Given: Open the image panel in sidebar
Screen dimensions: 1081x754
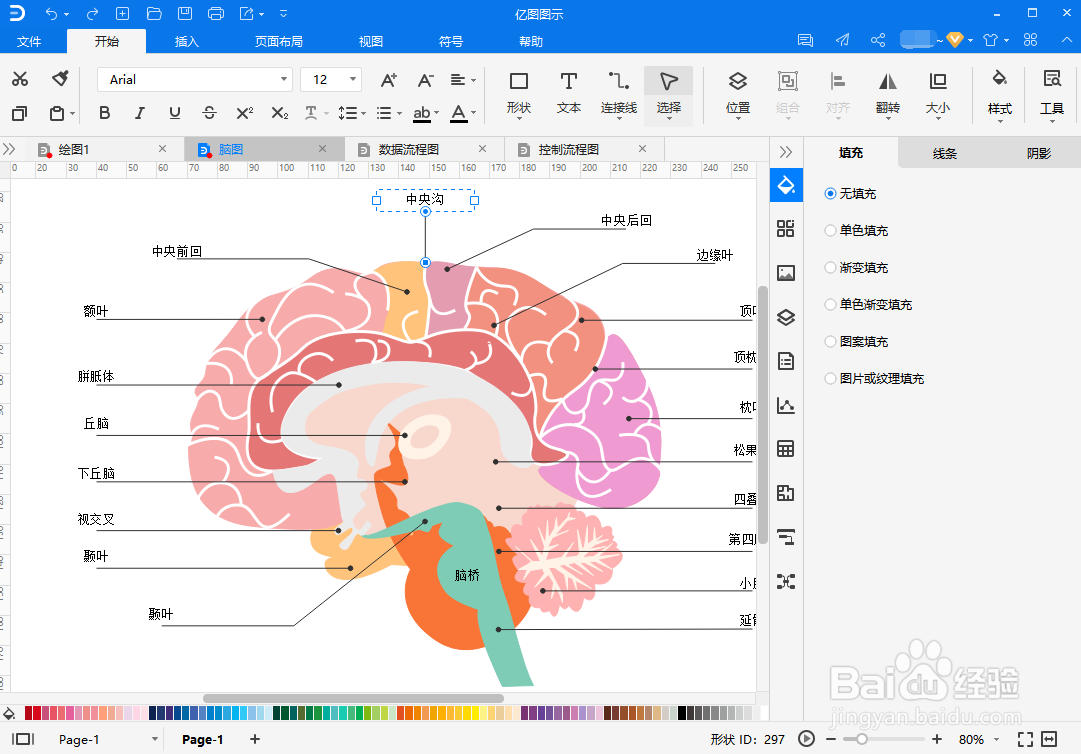Looking at the screenshot, I should [786, 273].
